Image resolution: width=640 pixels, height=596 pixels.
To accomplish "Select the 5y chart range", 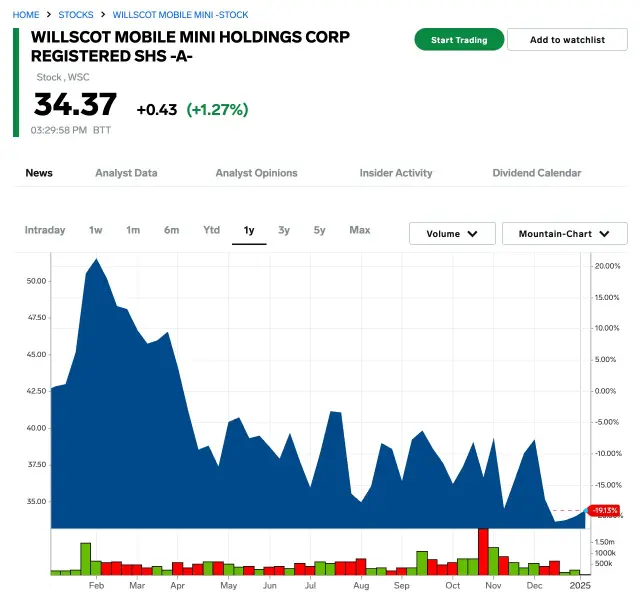I will (319, 230).
